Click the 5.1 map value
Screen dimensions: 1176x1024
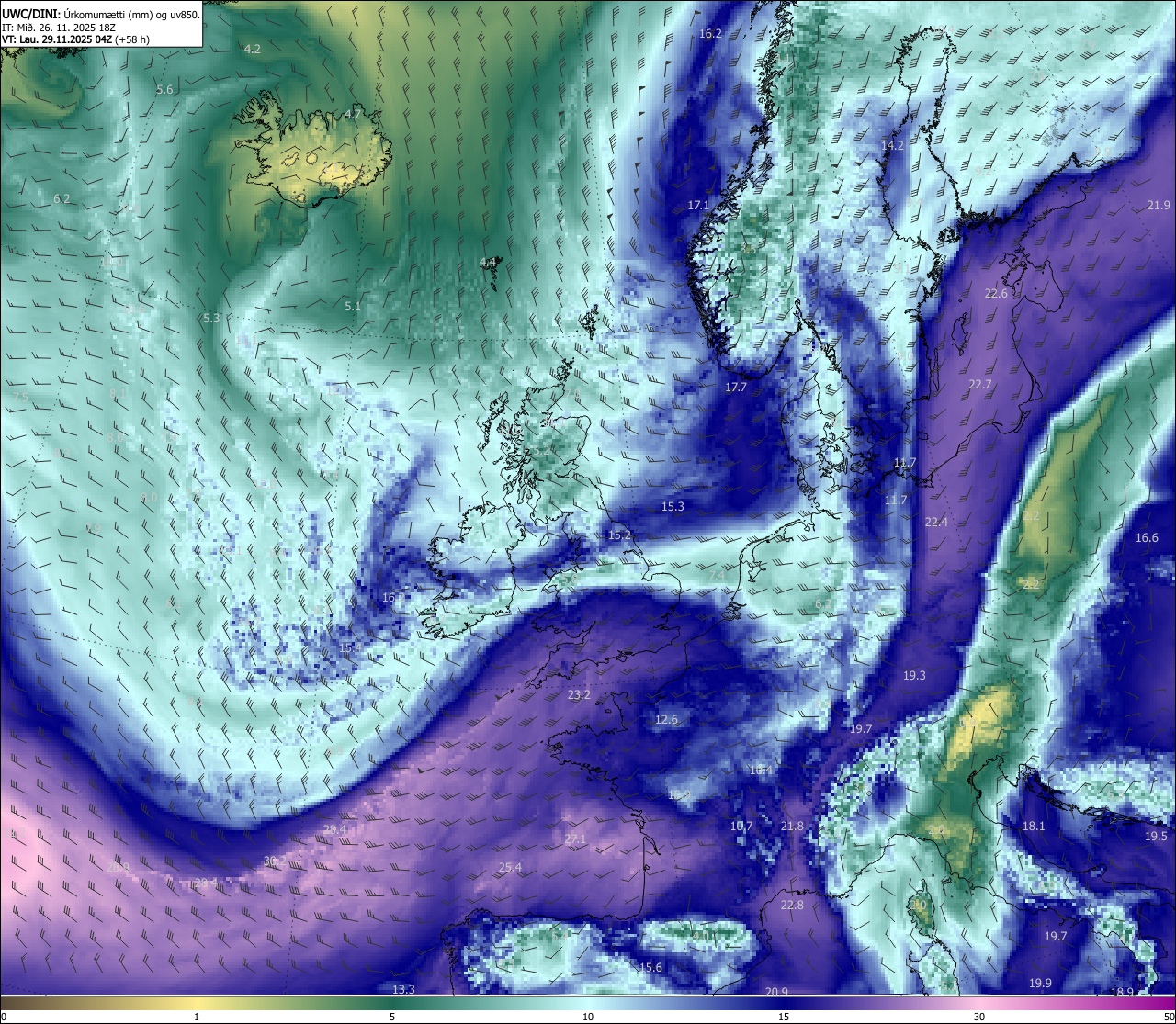point(353,307)
